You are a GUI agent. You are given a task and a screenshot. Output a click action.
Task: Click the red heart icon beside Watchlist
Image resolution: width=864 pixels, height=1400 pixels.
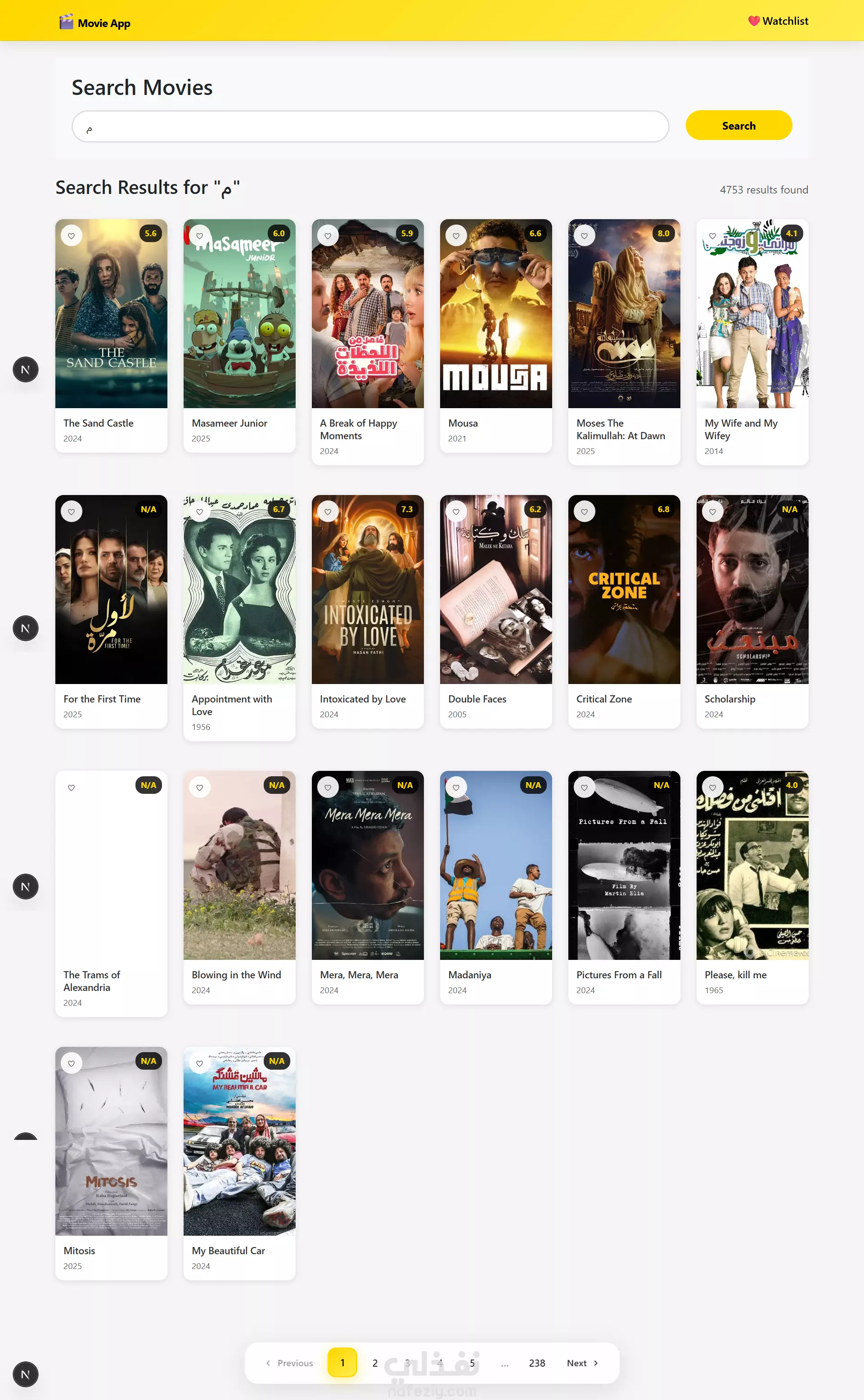tap(754, 21)
